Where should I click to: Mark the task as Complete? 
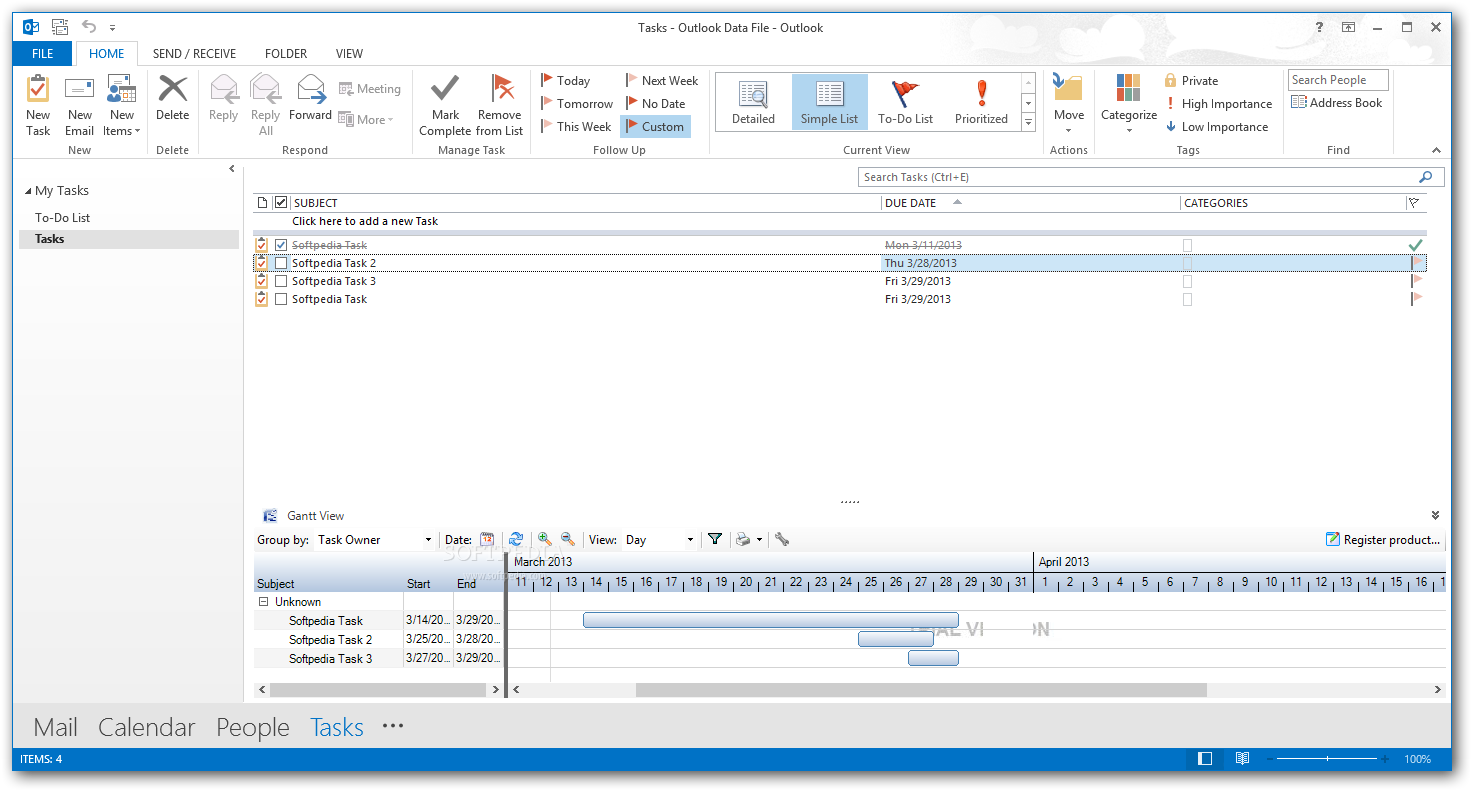(x=445, y=106)
